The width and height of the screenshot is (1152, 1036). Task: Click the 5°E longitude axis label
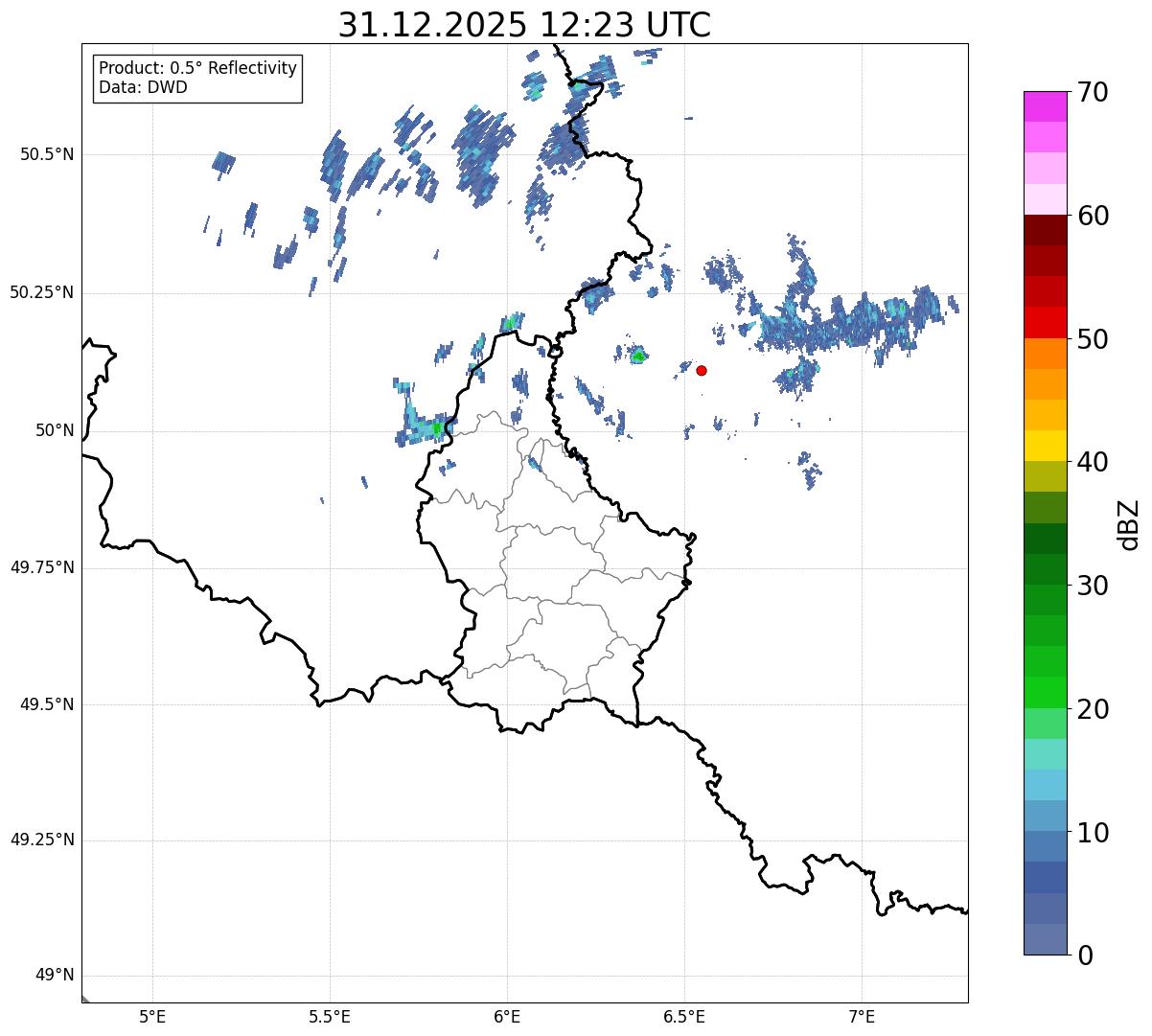(x=152, y=1016)
